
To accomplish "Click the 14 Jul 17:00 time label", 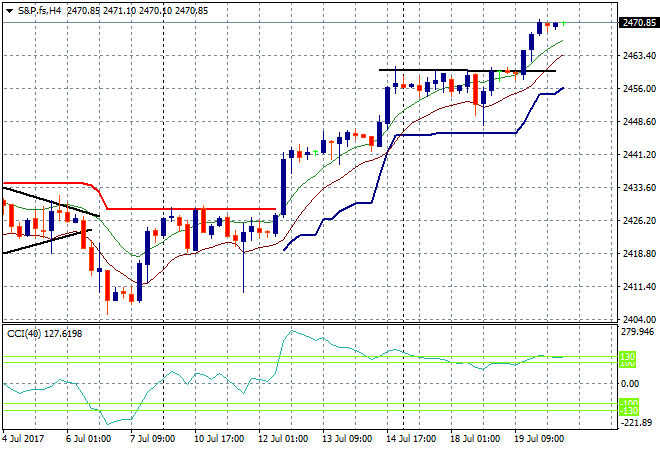I will coord(411,439).
